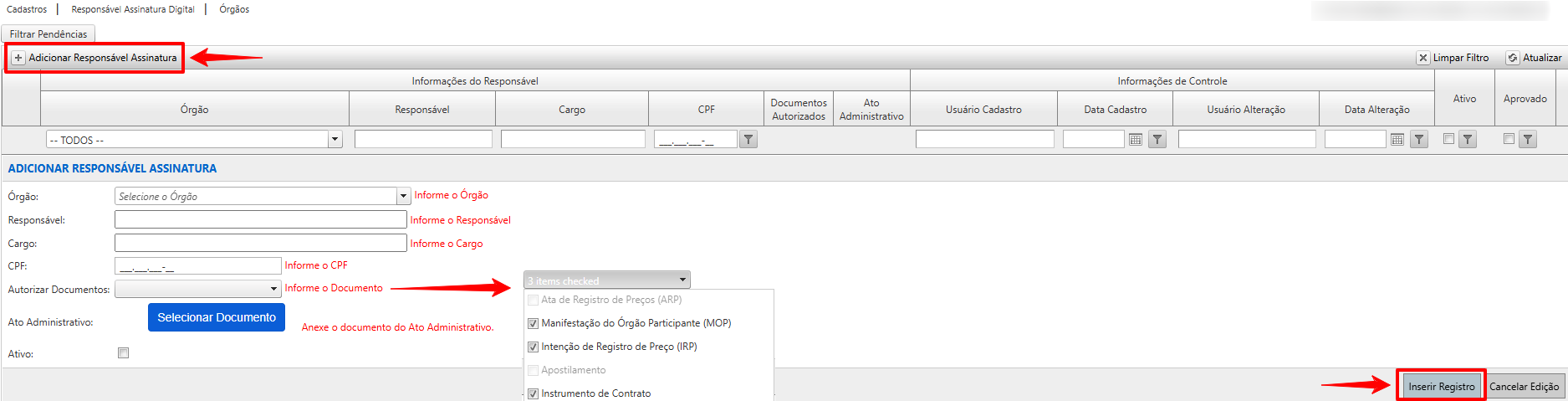Uncheck Intenção de Registro de Preço (IRP)
This screenshot has width=1568, height=401.
[x=533, y=347]
